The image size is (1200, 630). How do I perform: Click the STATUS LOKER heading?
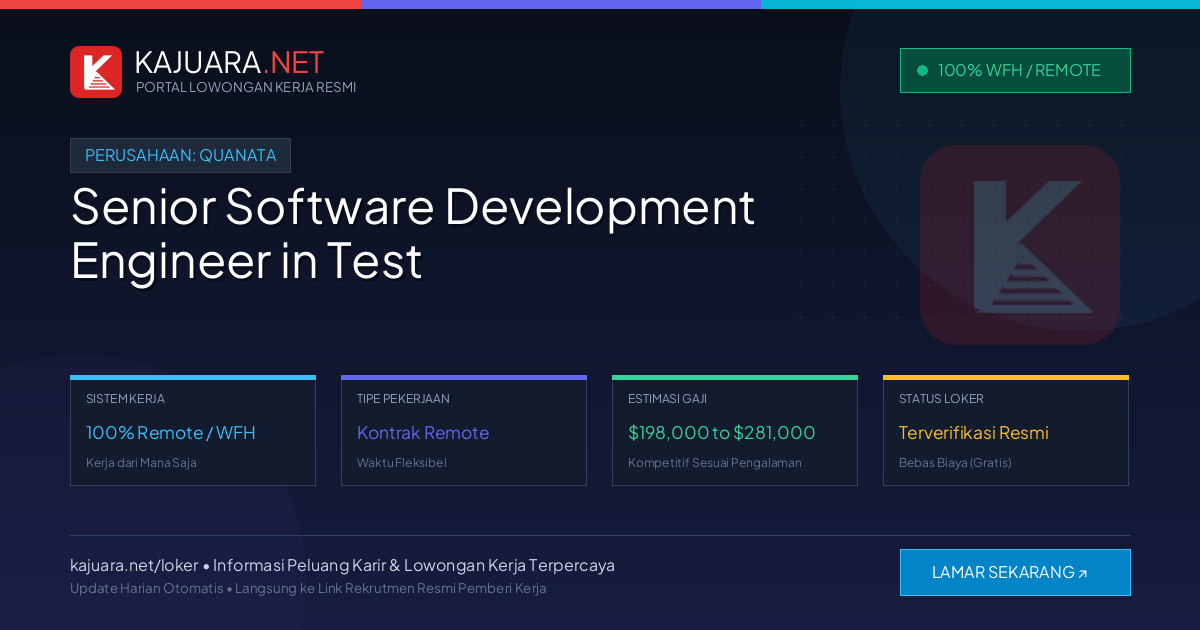tap(941, 398)
